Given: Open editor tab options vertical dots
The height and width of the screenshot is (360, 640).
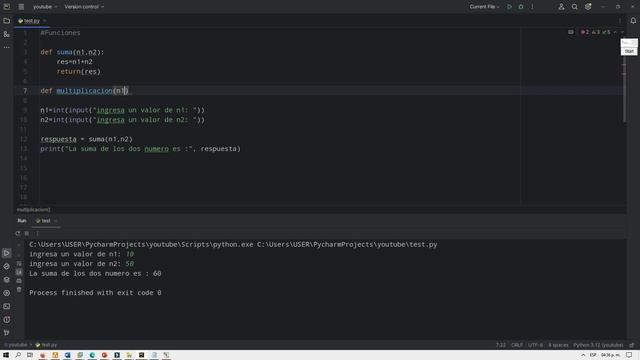Looking at the screenshot, I should [x=620, y=21].
